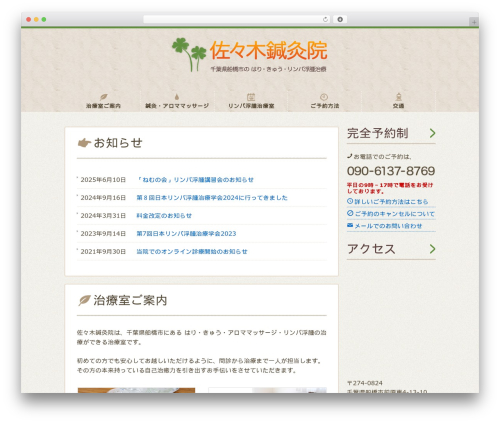
Task: Click the leaf icon beside 治療室ご案内 heading
Action: click(84, 300)
